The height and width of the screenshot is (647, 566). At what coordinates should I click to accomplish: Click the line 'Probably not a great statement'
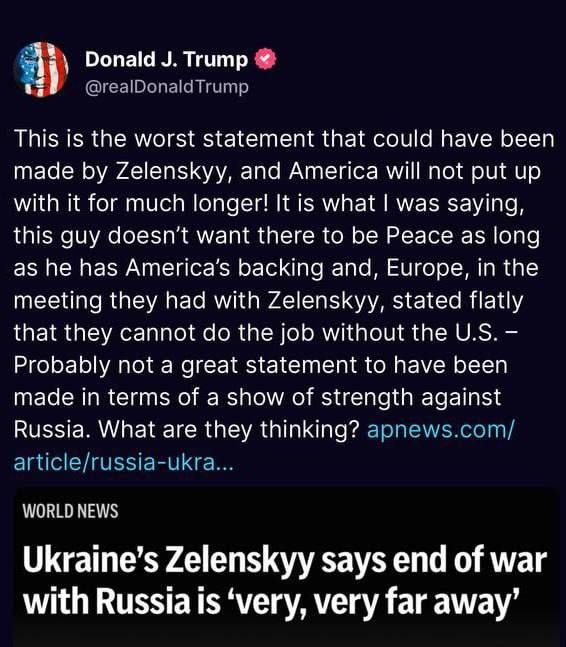261,365
